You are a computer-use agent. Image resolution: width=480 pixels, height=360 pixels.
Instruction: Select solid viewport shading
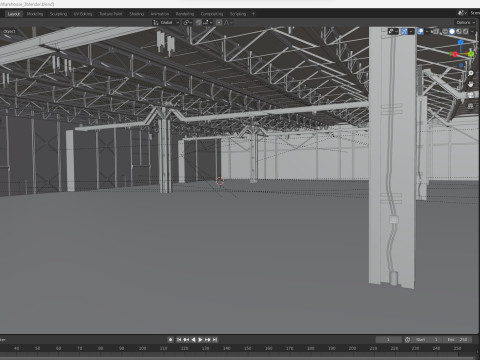click(x=452, y=32)
